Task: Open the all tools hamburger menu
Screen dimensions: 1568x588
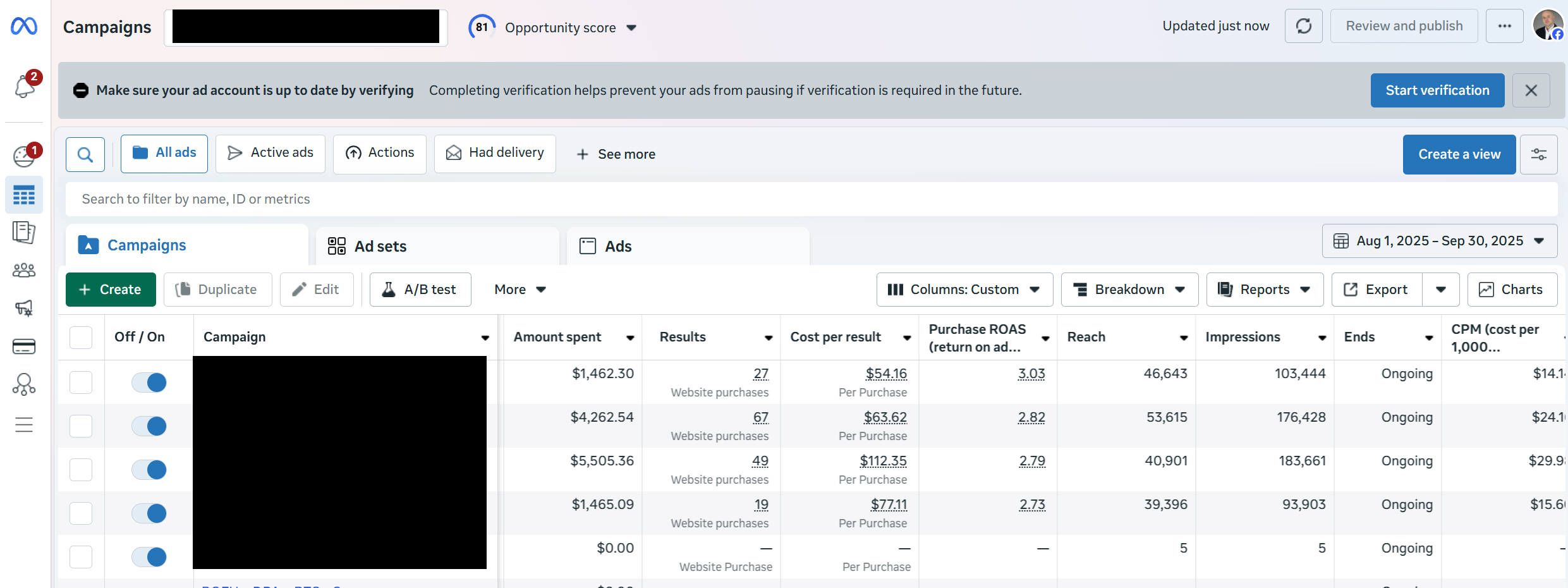Action: (x=24, y=425)
